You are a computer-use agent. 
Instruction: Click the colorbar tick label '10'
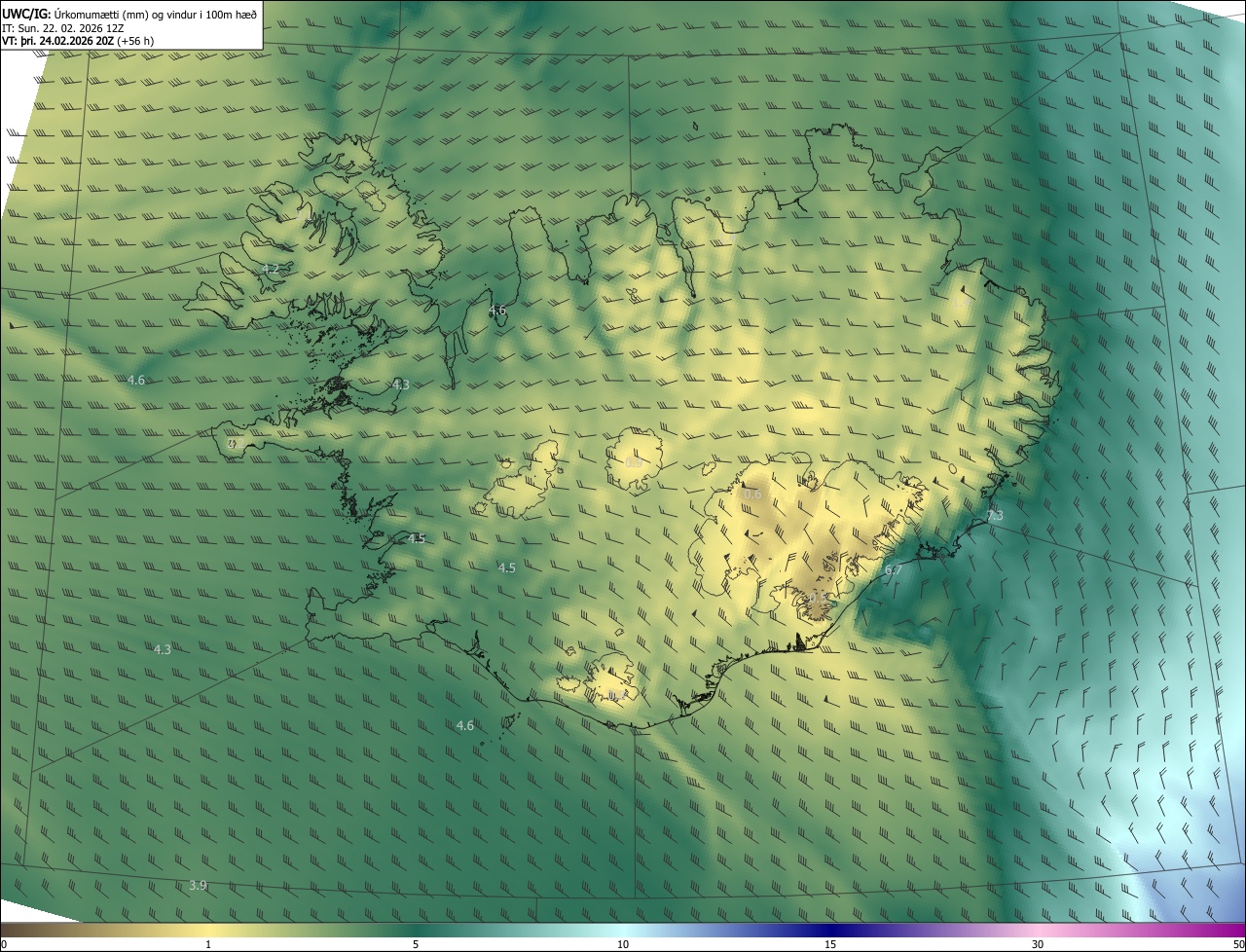pyautogui.click(x=623, y=945)
